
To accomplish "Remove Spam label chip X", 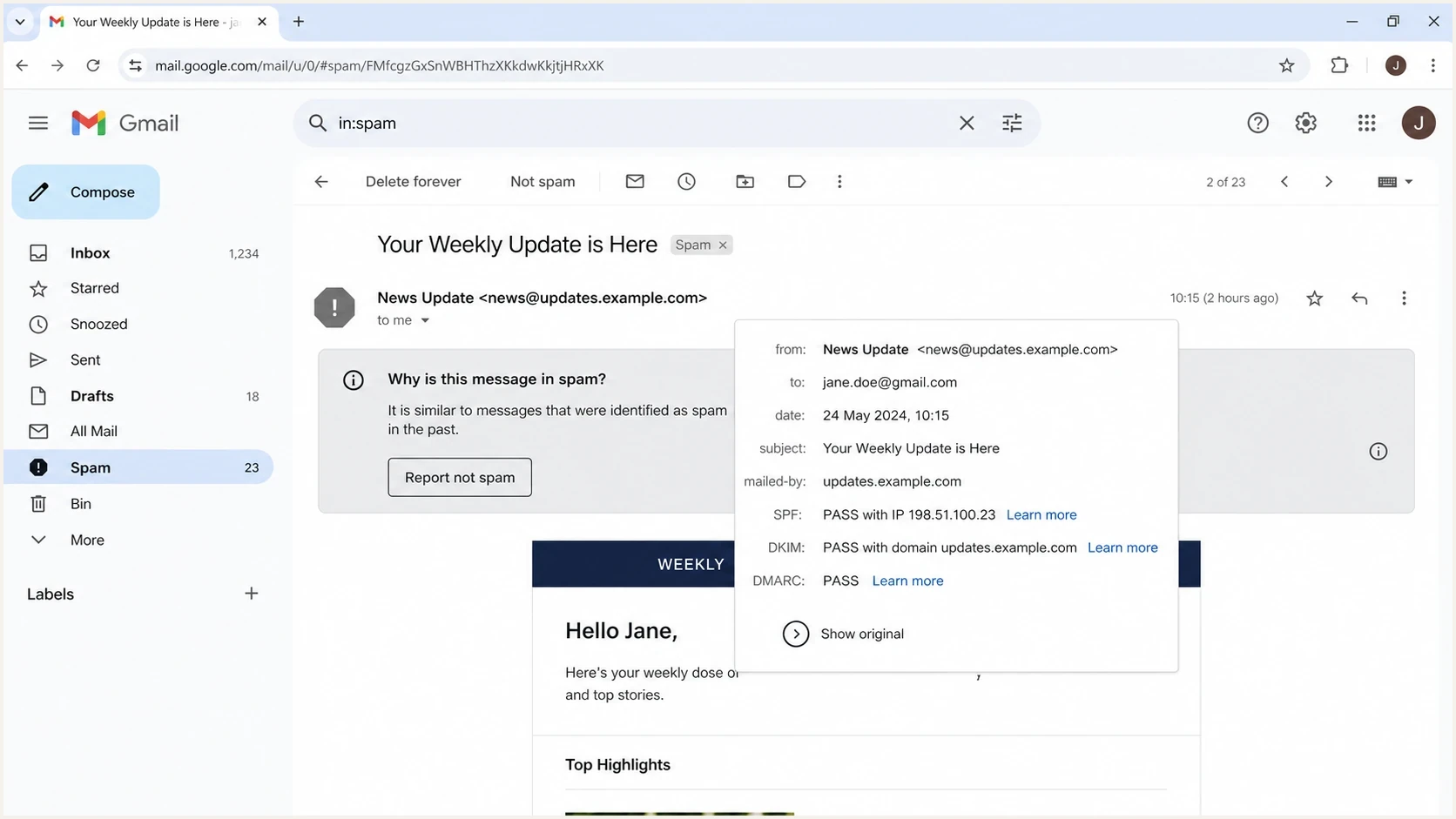I will click(723, 245).
